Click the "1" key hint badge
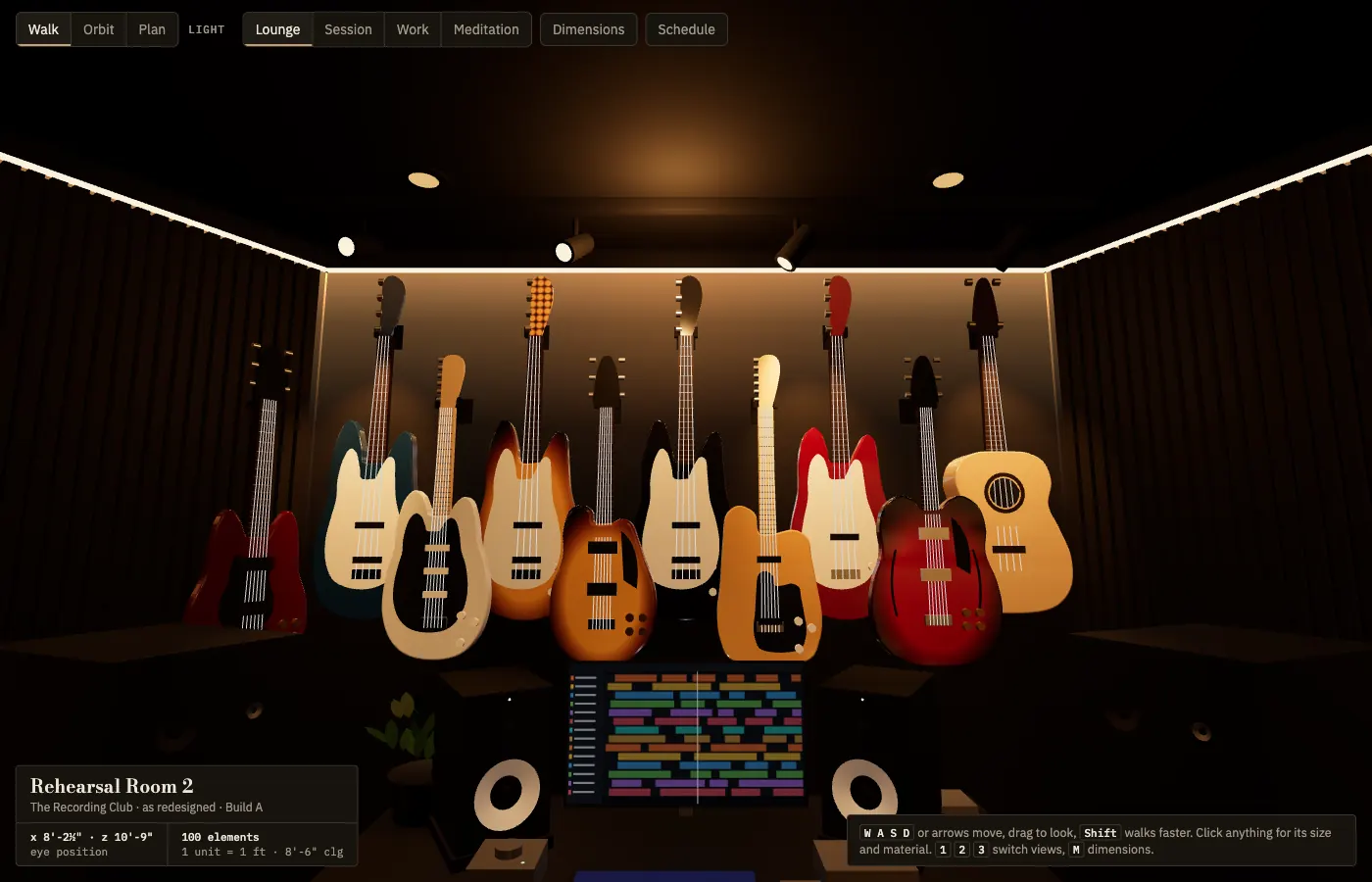This screenshot has width=1372, height=882. [x=943, y=850]
